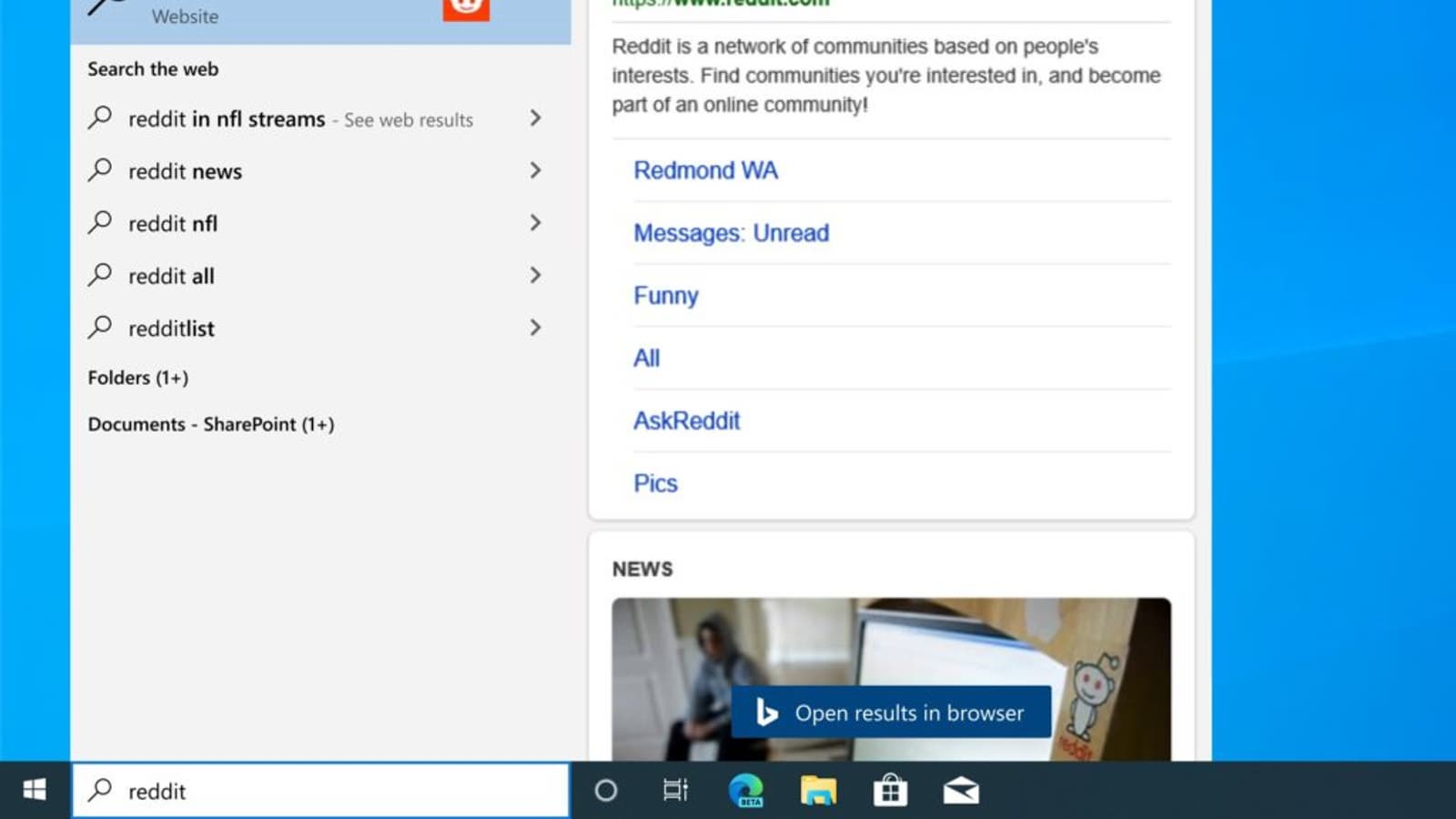Click the Cortana circle icon
Screen dimensions: 1456x819
(606, 791)
